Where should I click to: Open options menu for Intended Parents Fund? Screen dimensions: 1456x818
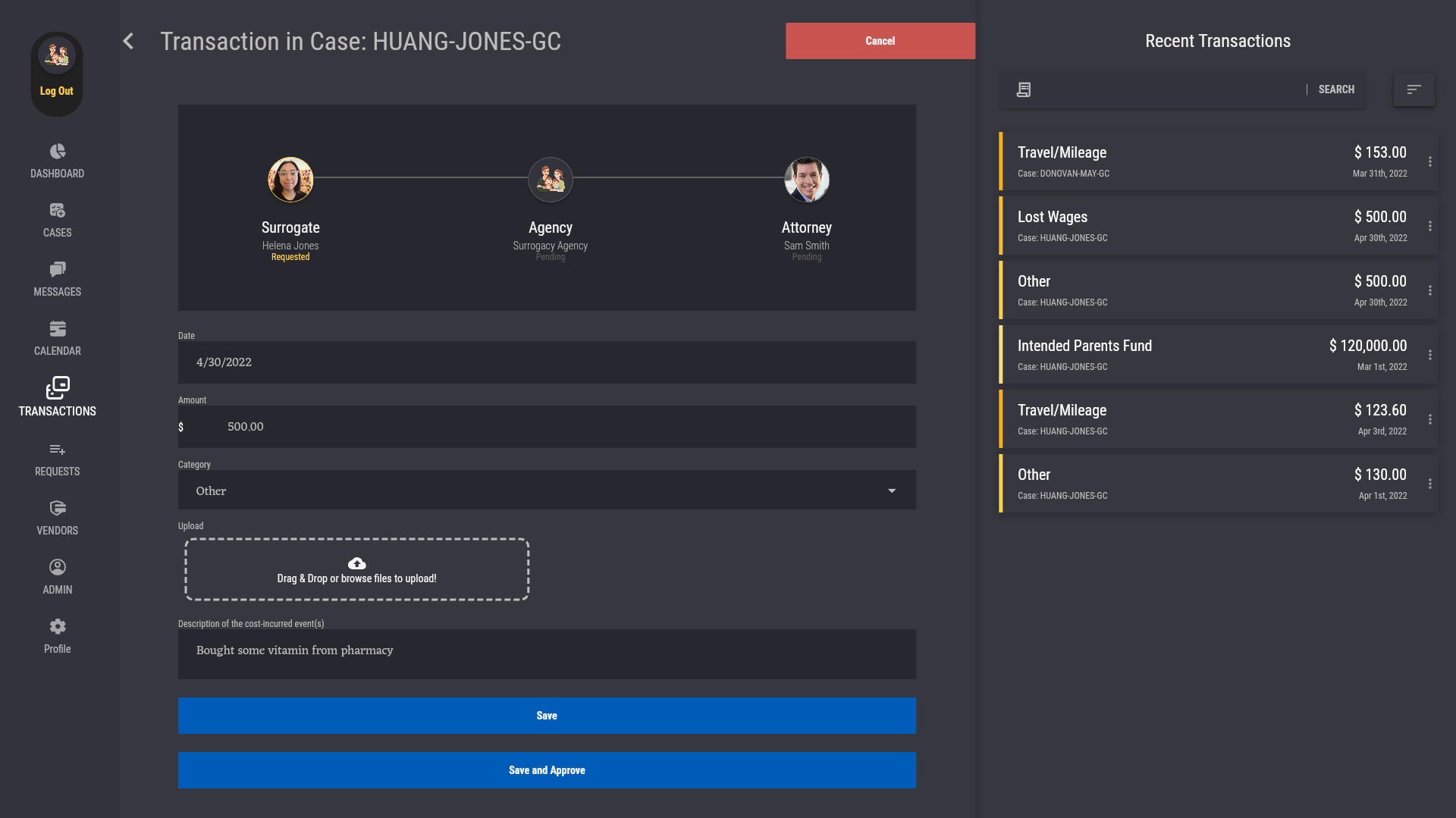pos(1429,355)
